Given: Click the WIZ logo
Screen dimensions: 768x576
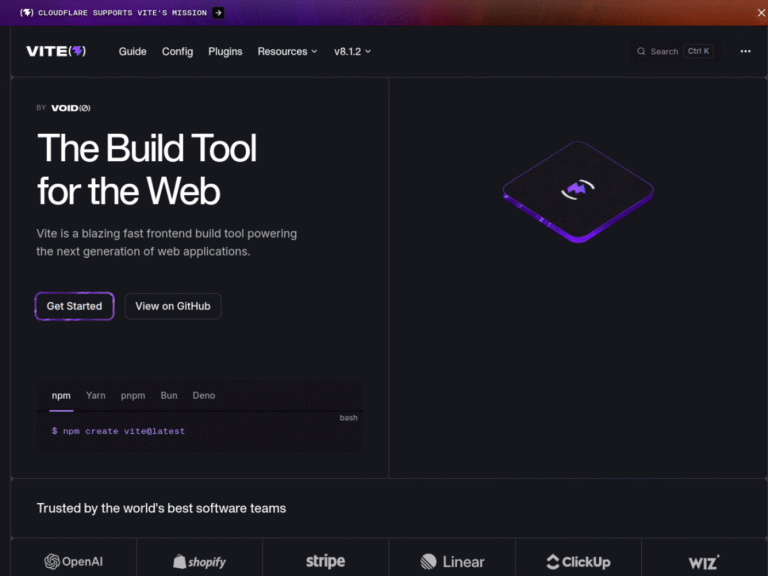Looking at the screenshot, I should pyautogui.click(x=704, y=562).
